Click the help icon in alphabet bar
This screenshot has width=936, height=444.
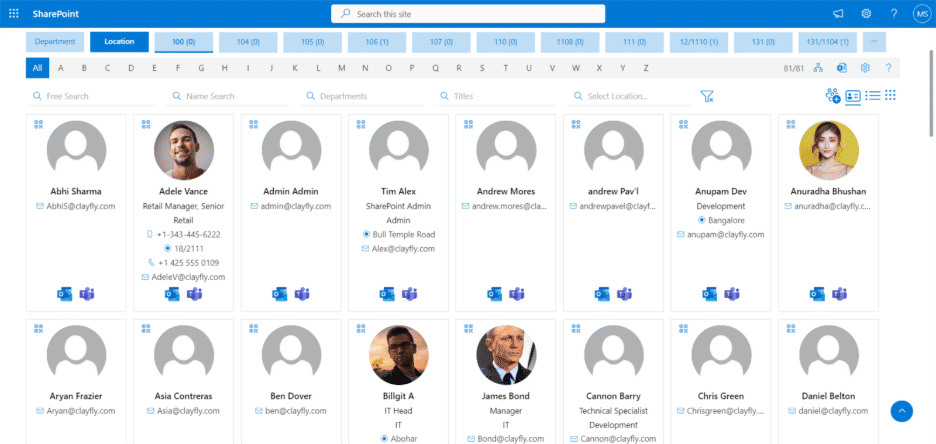[888, 68]
